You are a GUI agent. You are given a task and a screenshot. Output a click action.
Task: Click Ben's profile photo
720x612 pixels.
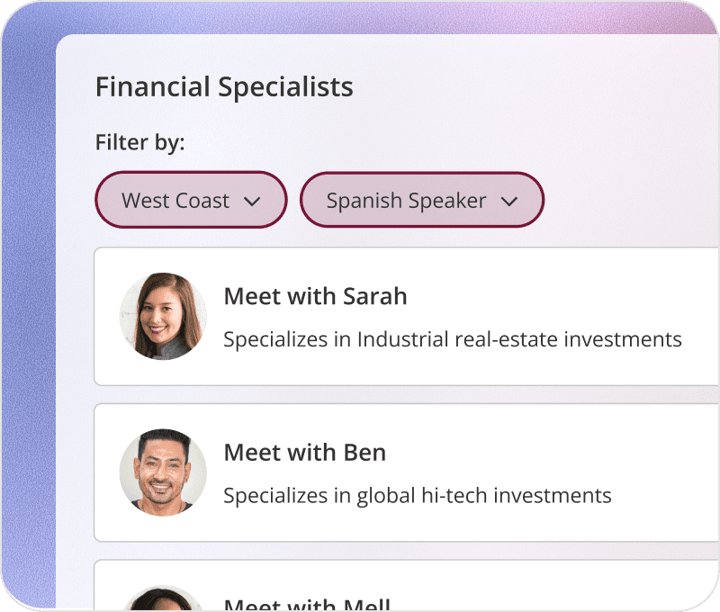(163, 472)
